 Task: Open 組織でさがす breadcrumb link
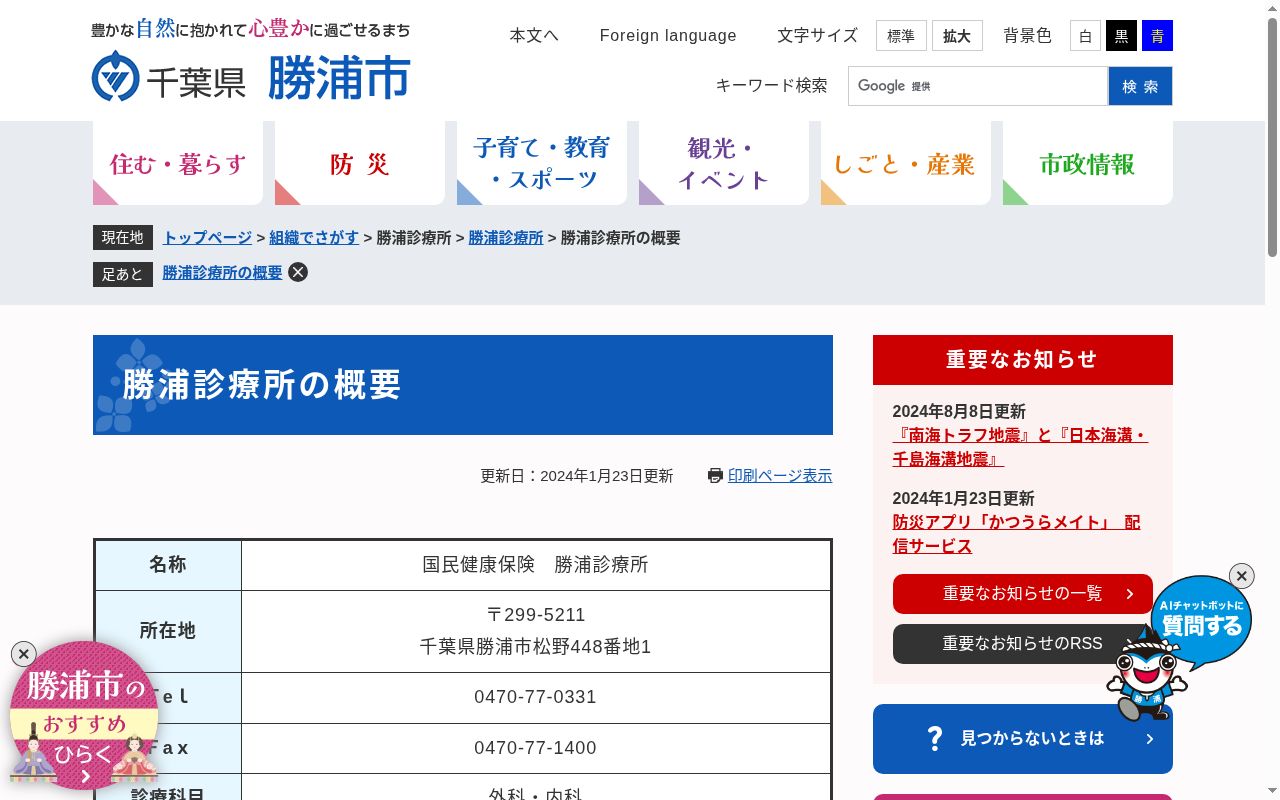click(x=314, y=237)
